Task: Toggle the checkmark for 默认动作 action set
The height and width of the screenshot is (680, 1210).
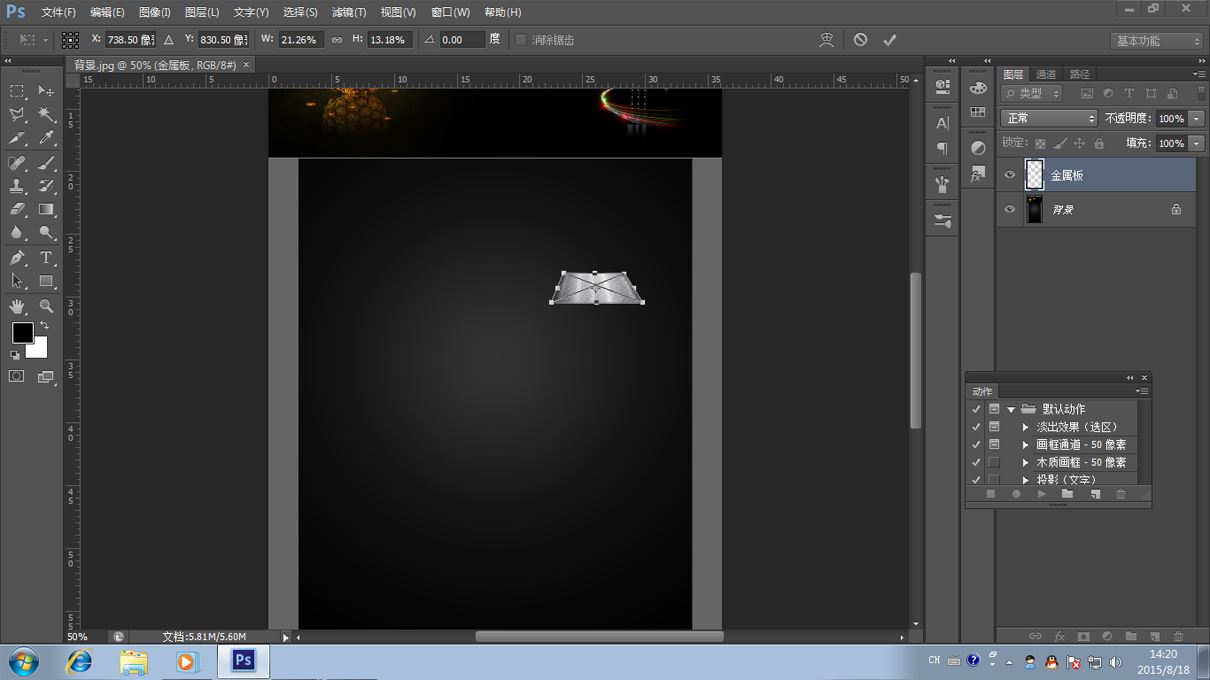Action: click(x=976, y=409)
